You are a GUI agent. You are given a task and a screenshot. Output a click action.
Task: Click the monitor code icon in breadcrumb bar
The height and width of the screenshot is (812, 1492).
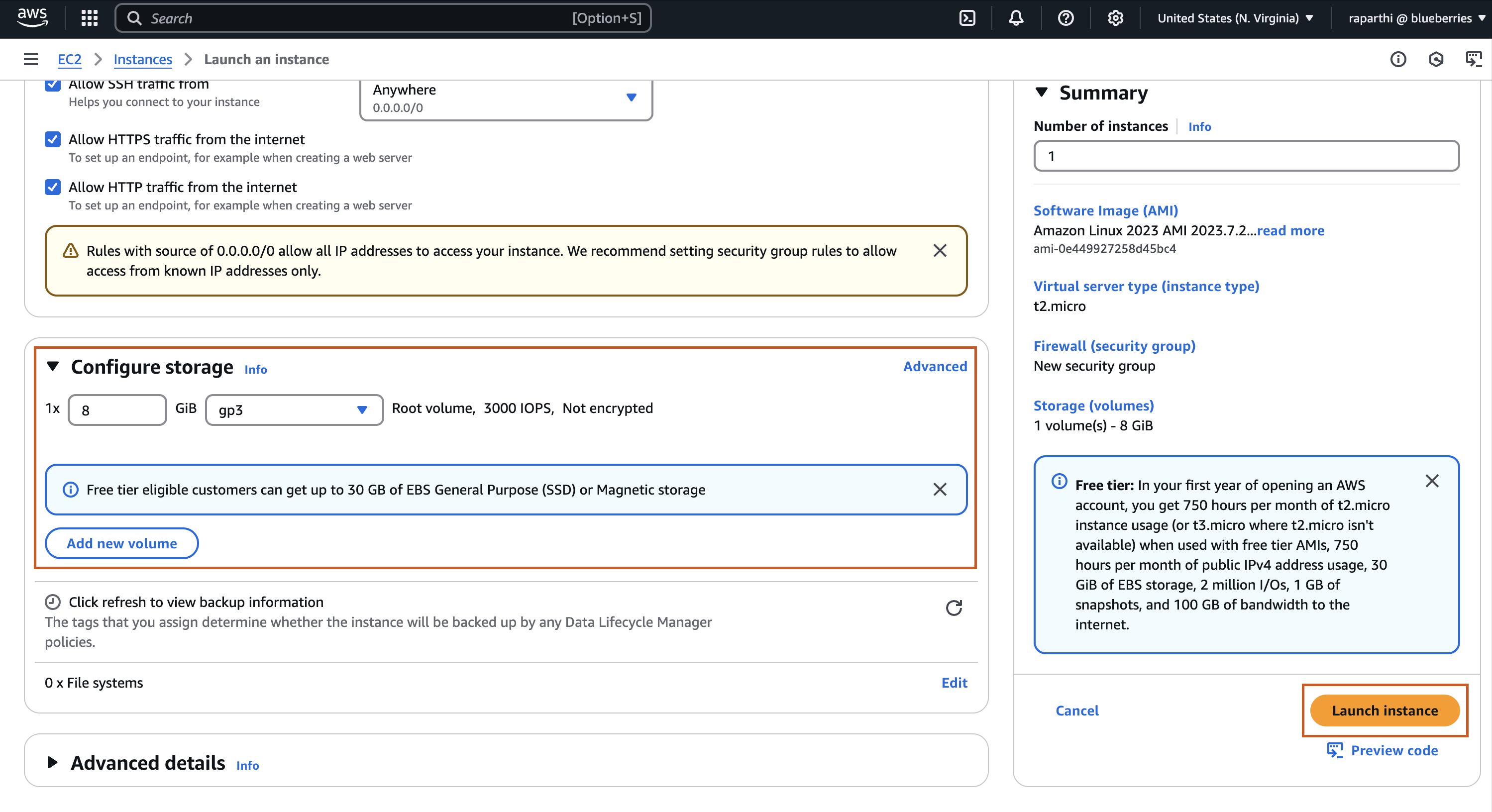pyautogui.click(x=1474, y=59)
